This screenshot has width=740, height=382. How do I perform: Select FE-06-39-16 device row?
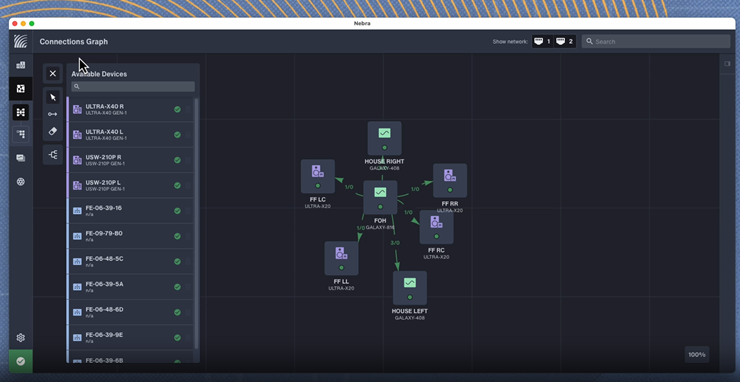131,211
